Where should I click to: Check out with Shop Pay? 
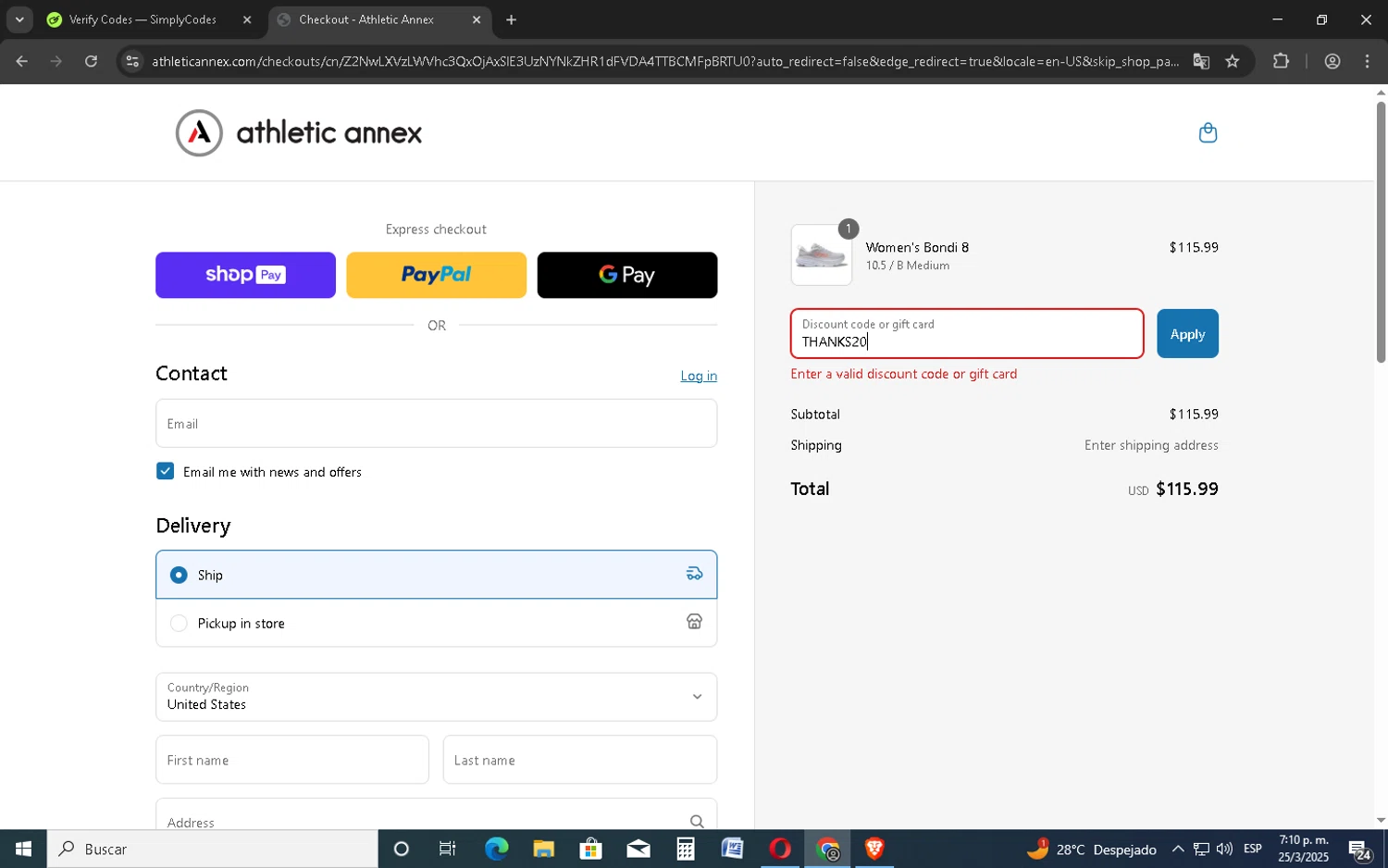[x=245, y=275]
